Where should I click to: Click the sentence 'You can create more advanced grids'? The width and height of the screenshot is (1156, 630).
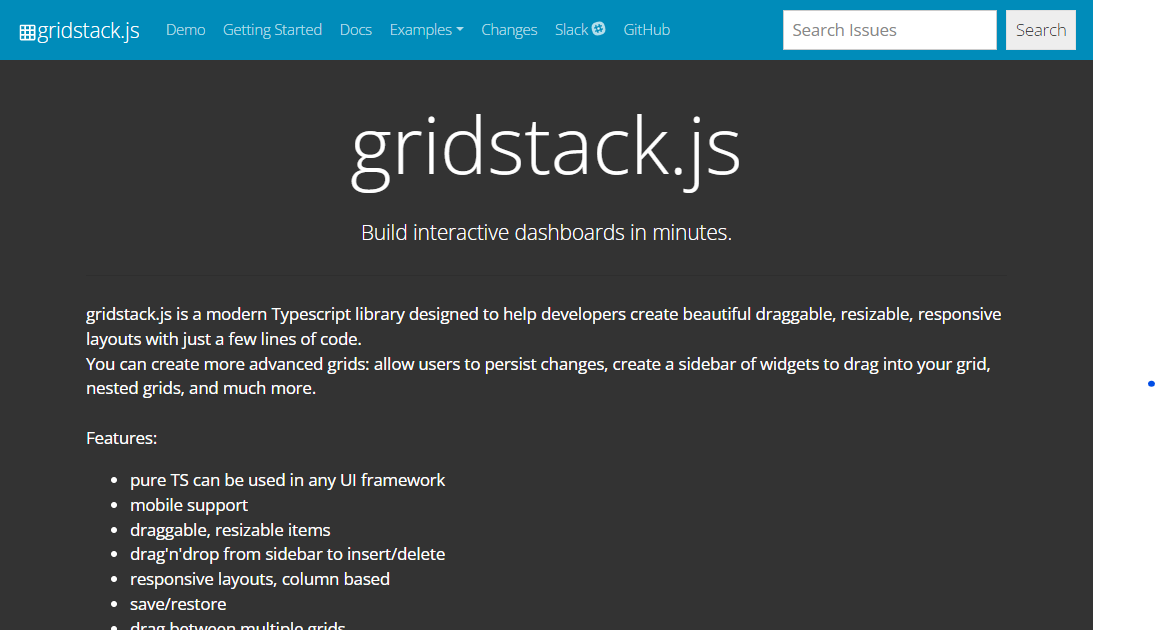[x=538, y=376]
